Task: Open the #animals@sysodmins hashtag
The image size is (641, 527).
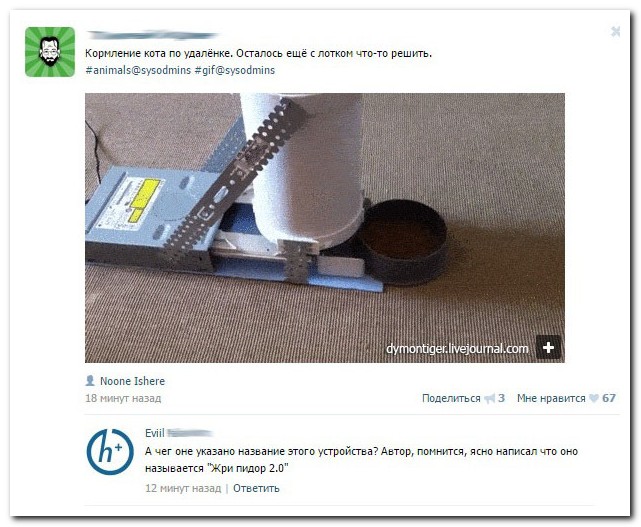Action: tap(138, 70)
